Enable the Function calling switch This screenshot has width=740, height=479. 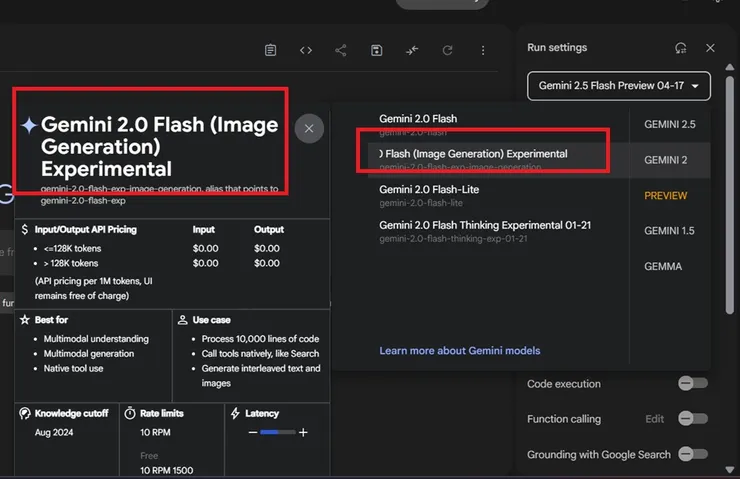(x=692, y=419)
